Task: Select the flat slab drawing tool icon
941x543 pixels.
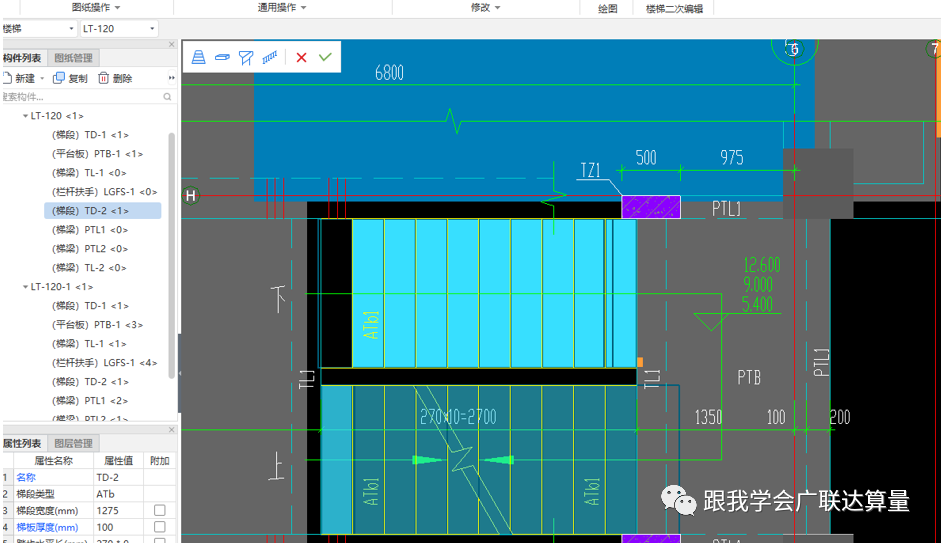Action: [x=222, y=57]
